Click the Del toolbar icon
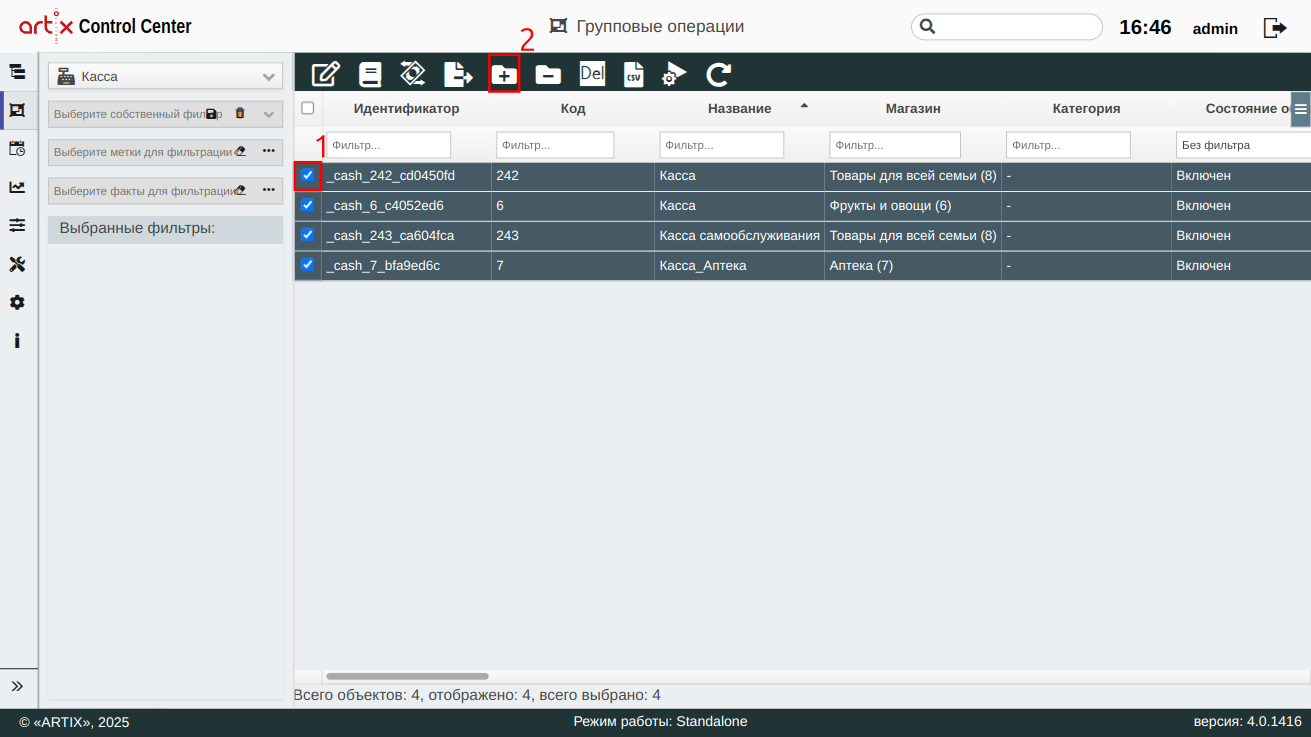This screenshot has width=1311, height=737. pos(592,74)
